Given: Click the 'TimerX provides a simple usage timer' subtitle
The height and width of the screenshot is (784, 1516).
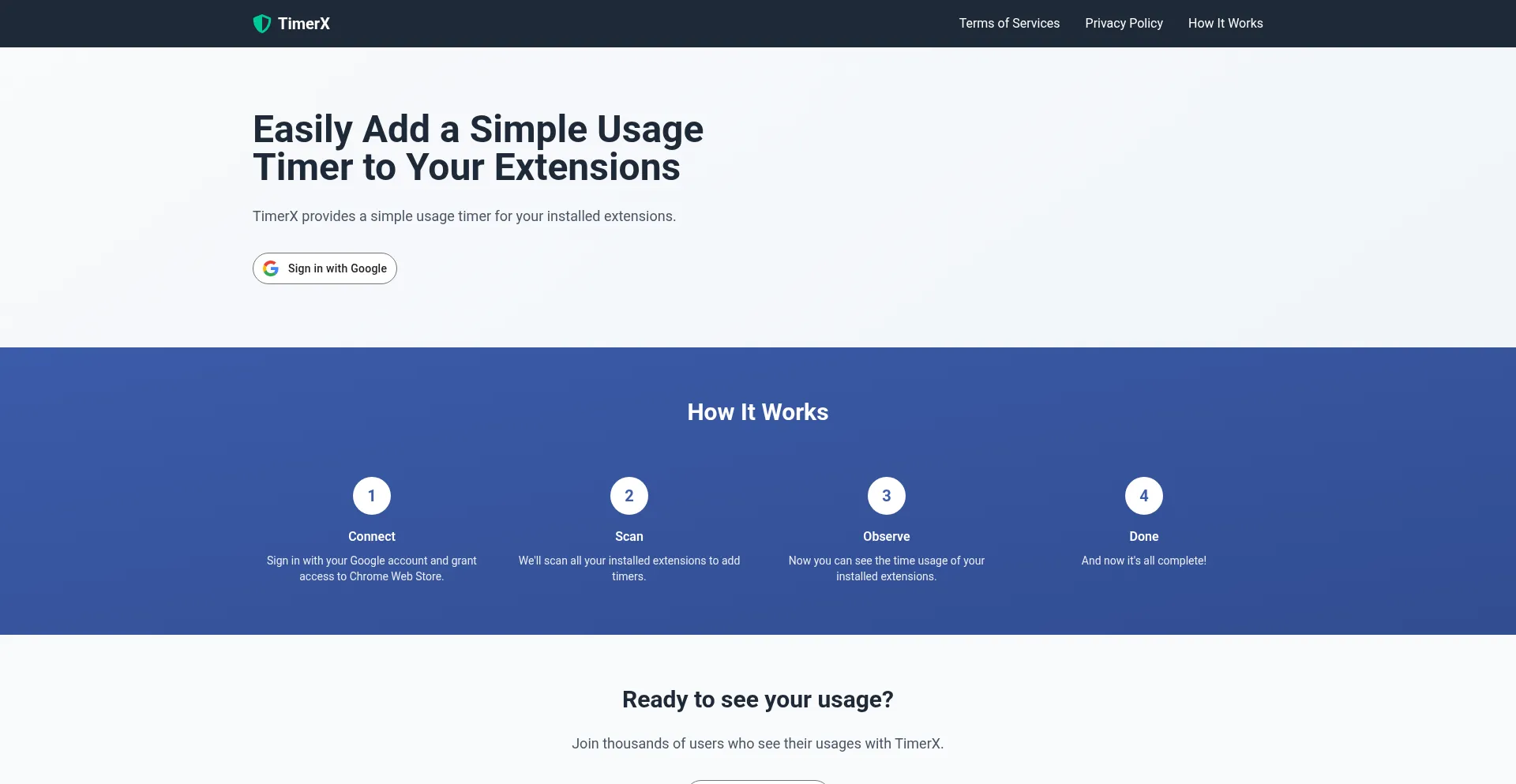Looking at the screenshot, I should pos(464,216).
